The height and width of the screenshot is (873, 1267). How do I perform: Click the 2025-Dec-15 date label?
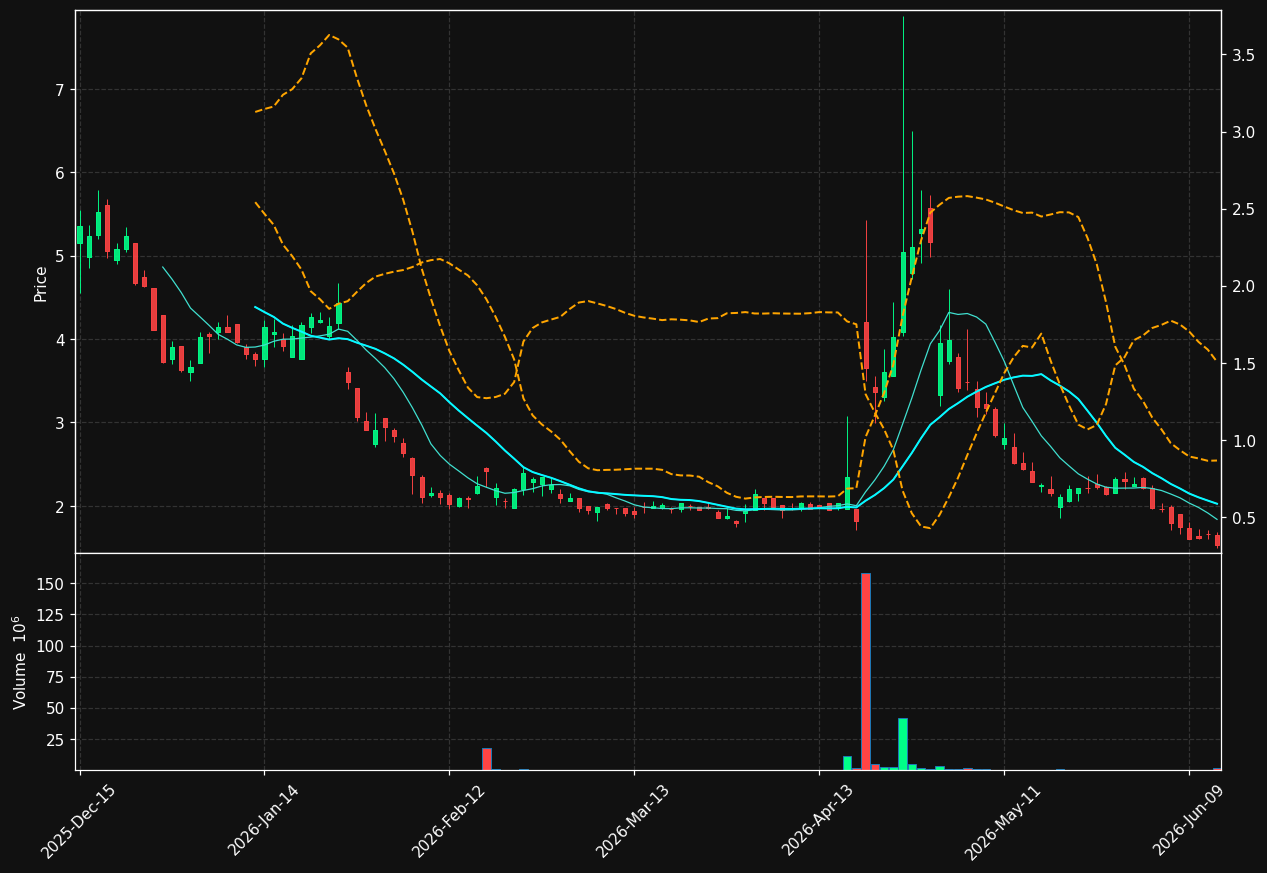point(78,821)
